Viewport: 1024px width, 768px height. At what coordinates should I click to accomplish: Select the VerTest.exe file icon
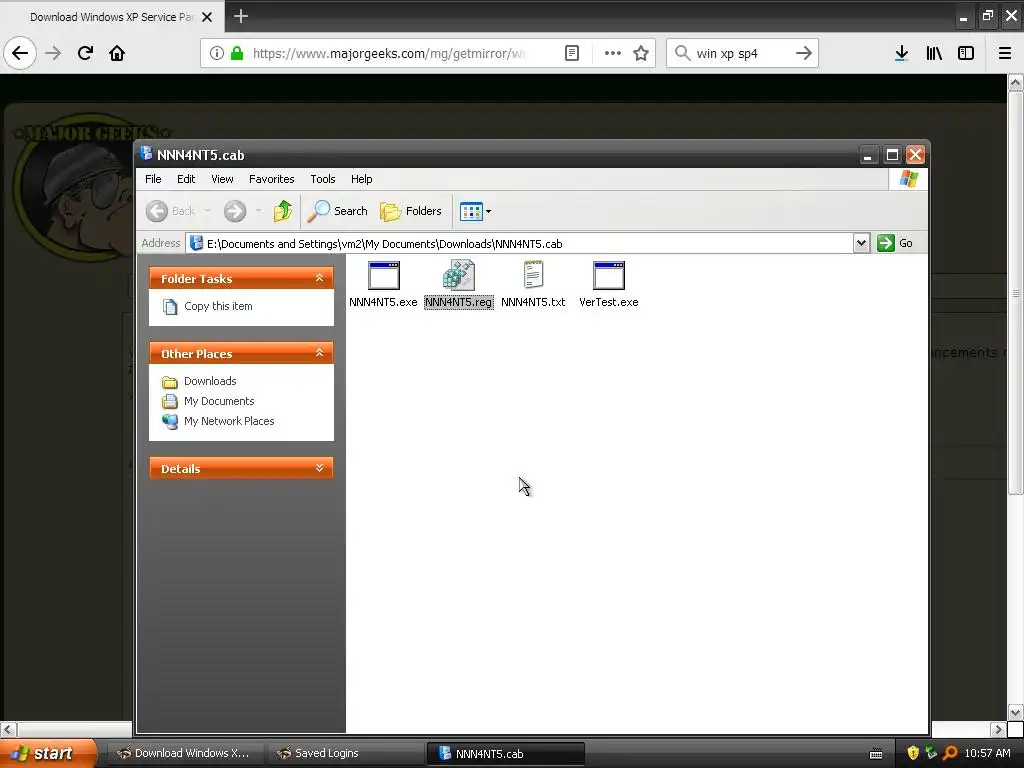pyautogui.click(x=609, y=276)
